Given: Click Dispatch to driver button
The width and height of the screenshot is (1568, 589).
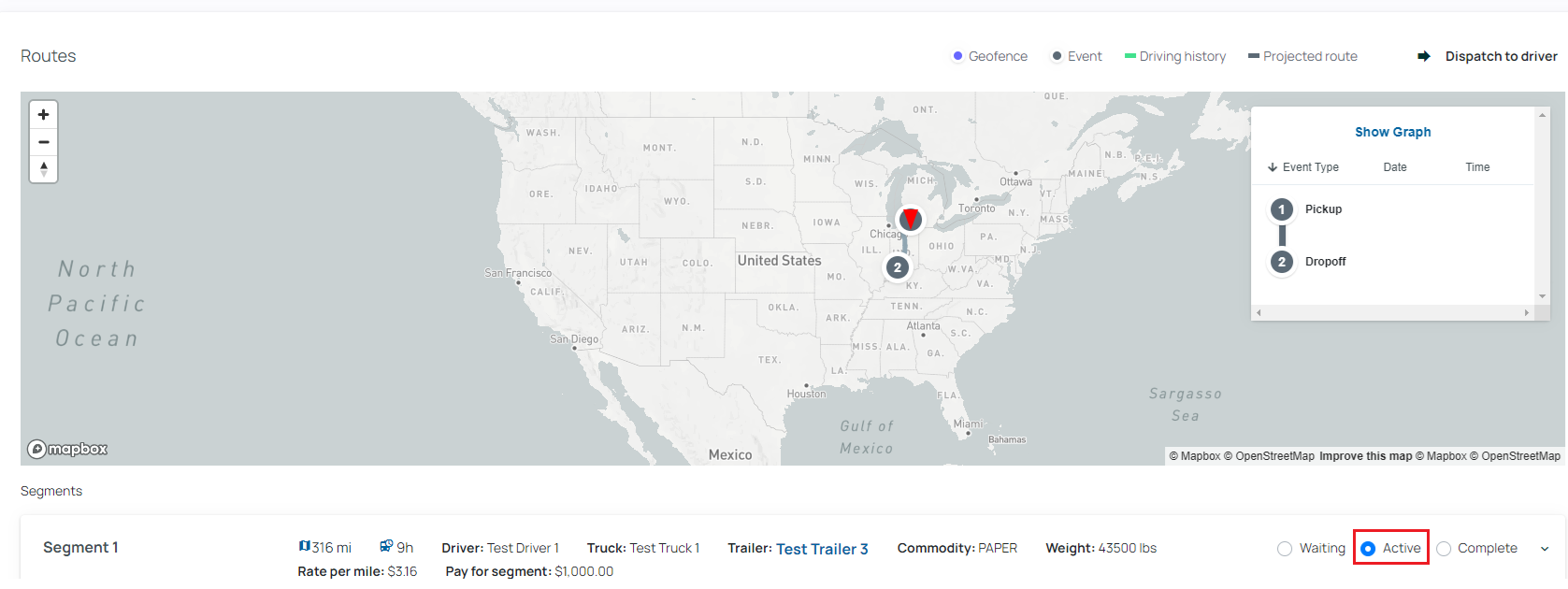Looking at the screenshot, I should click(1501, 56).
